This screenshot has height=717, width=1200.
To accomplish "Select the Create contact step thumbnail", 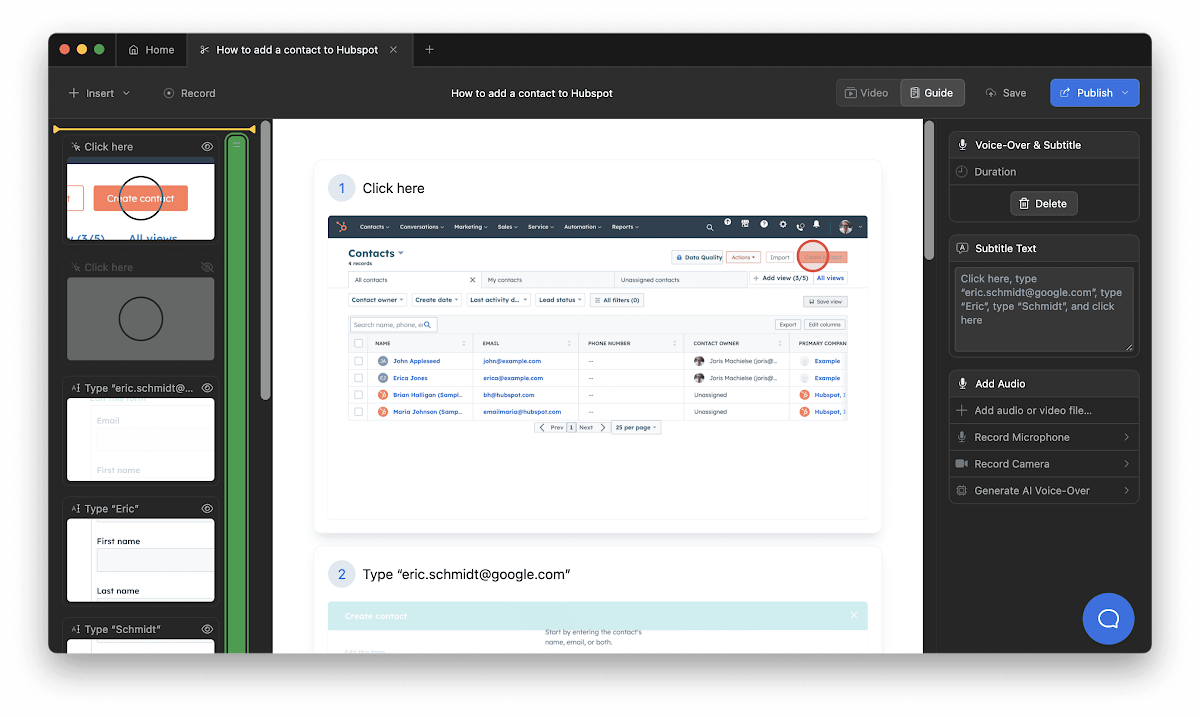I will [141, 201].
